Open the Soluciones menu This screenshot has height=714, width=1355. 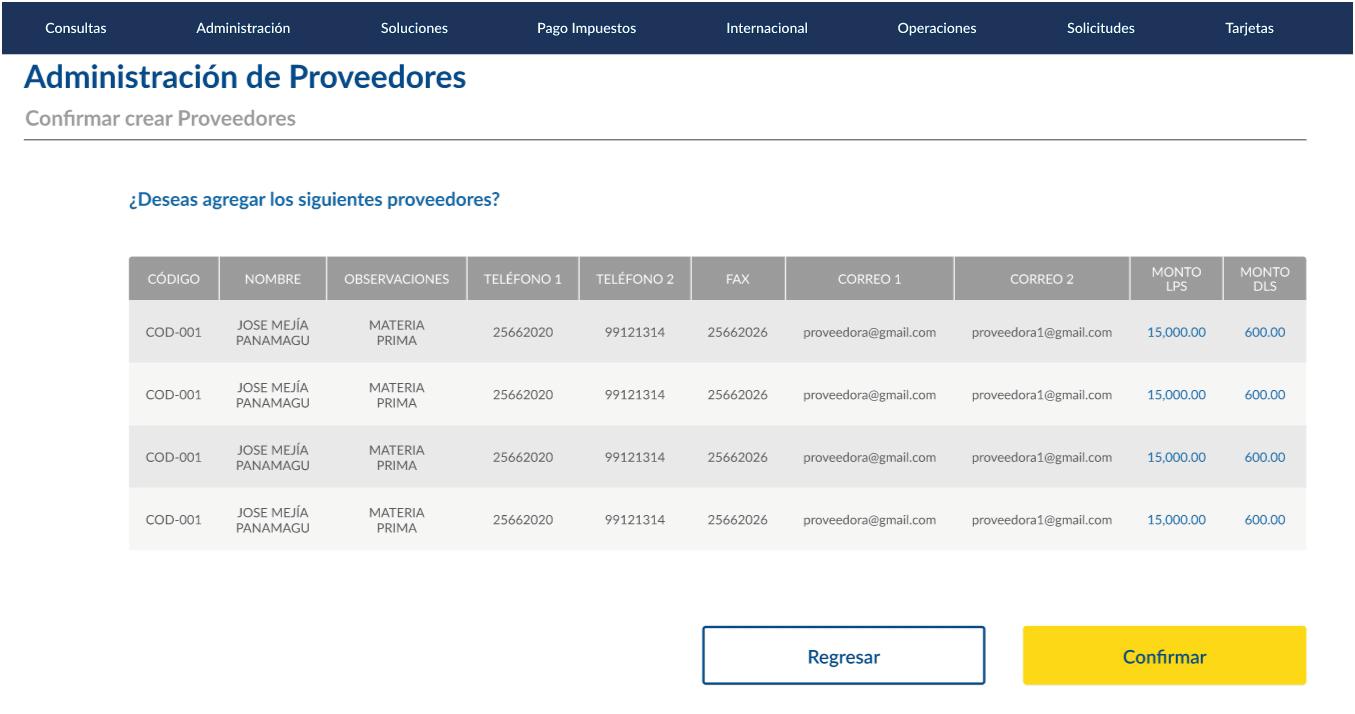[x=414, y=29]
